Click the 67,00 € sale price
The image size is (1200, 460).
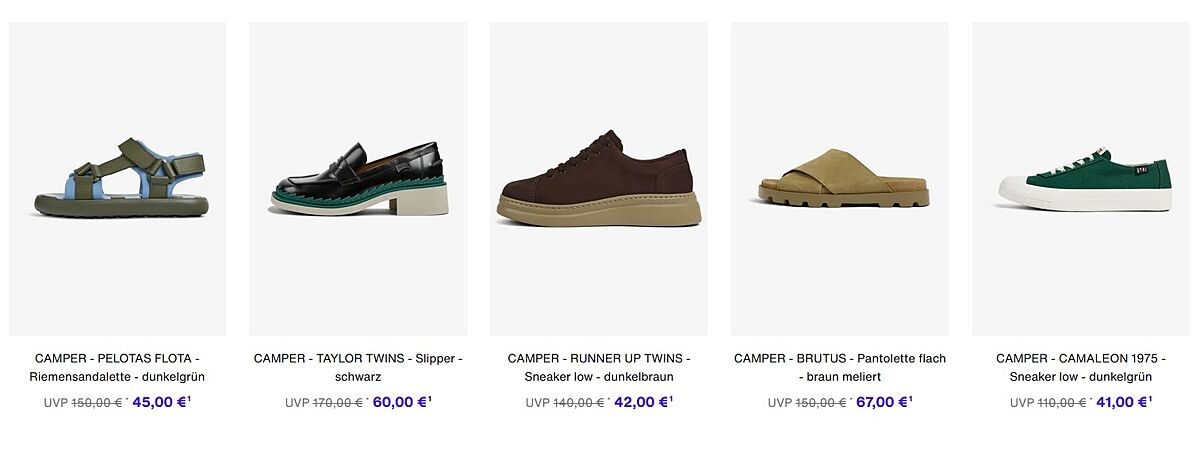(x=884, y=402)
